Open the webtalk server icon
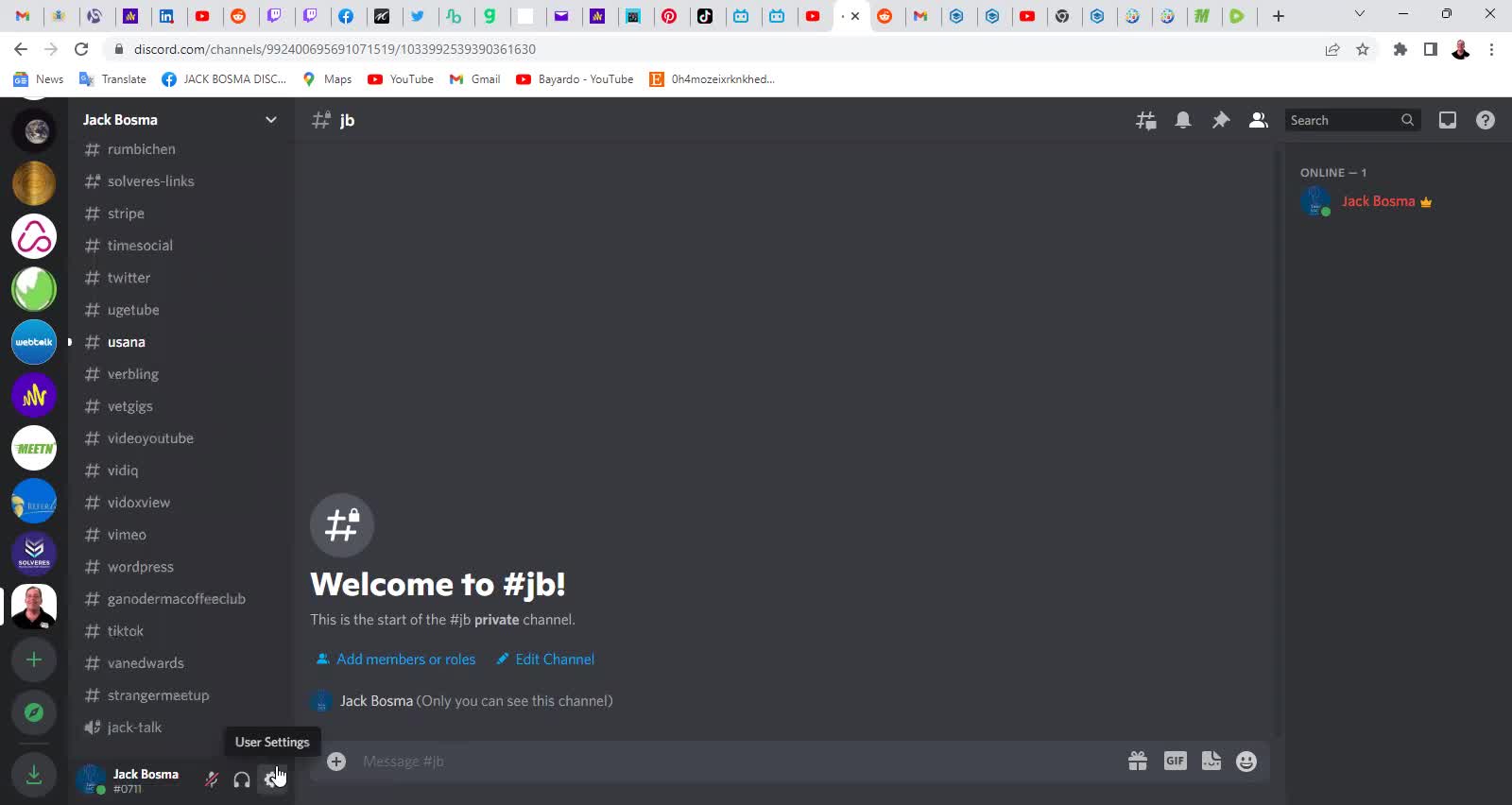This screenshot has height=805, width=1512. coord(34,342)
